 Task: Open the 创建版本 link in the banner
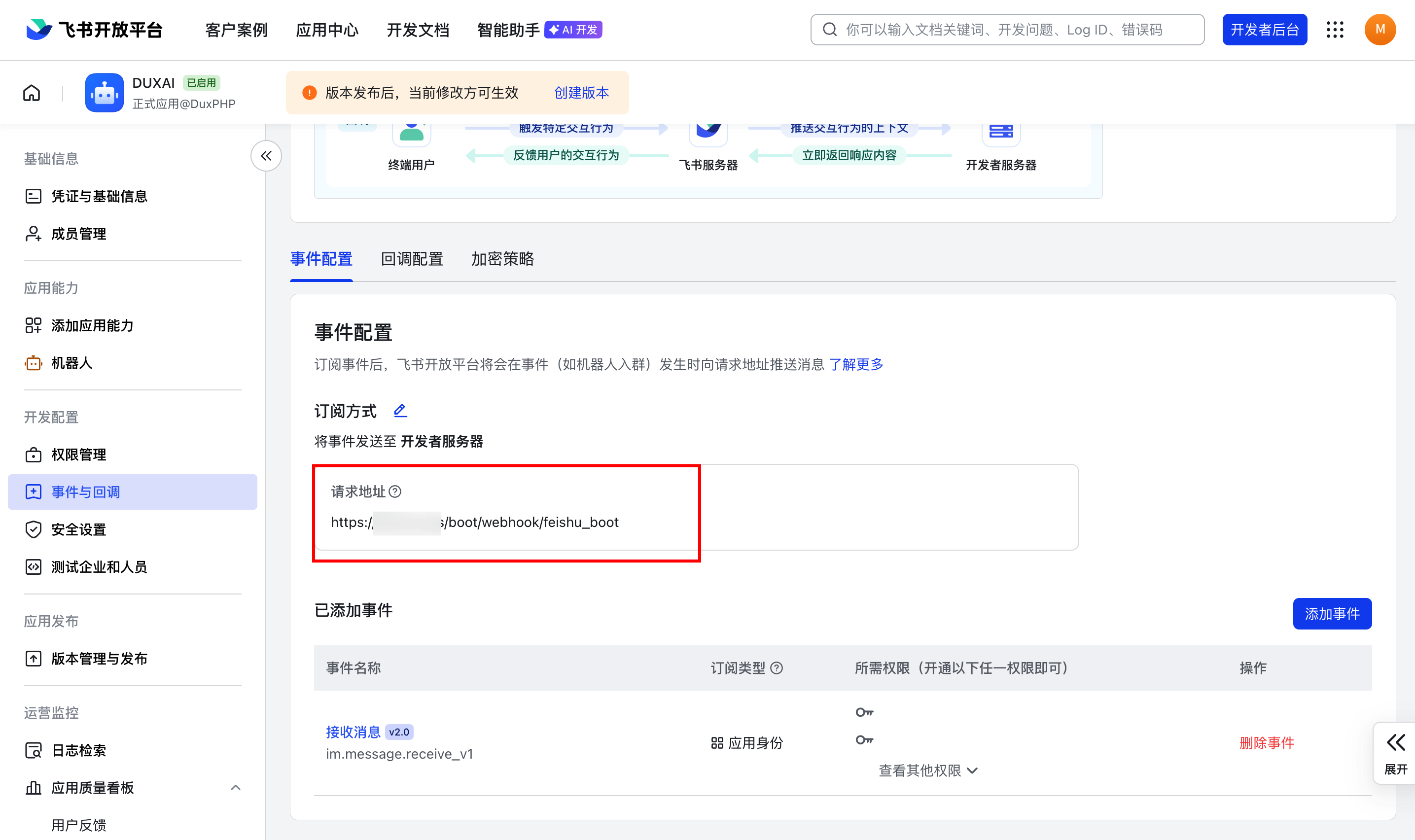[x=582, y=92]
